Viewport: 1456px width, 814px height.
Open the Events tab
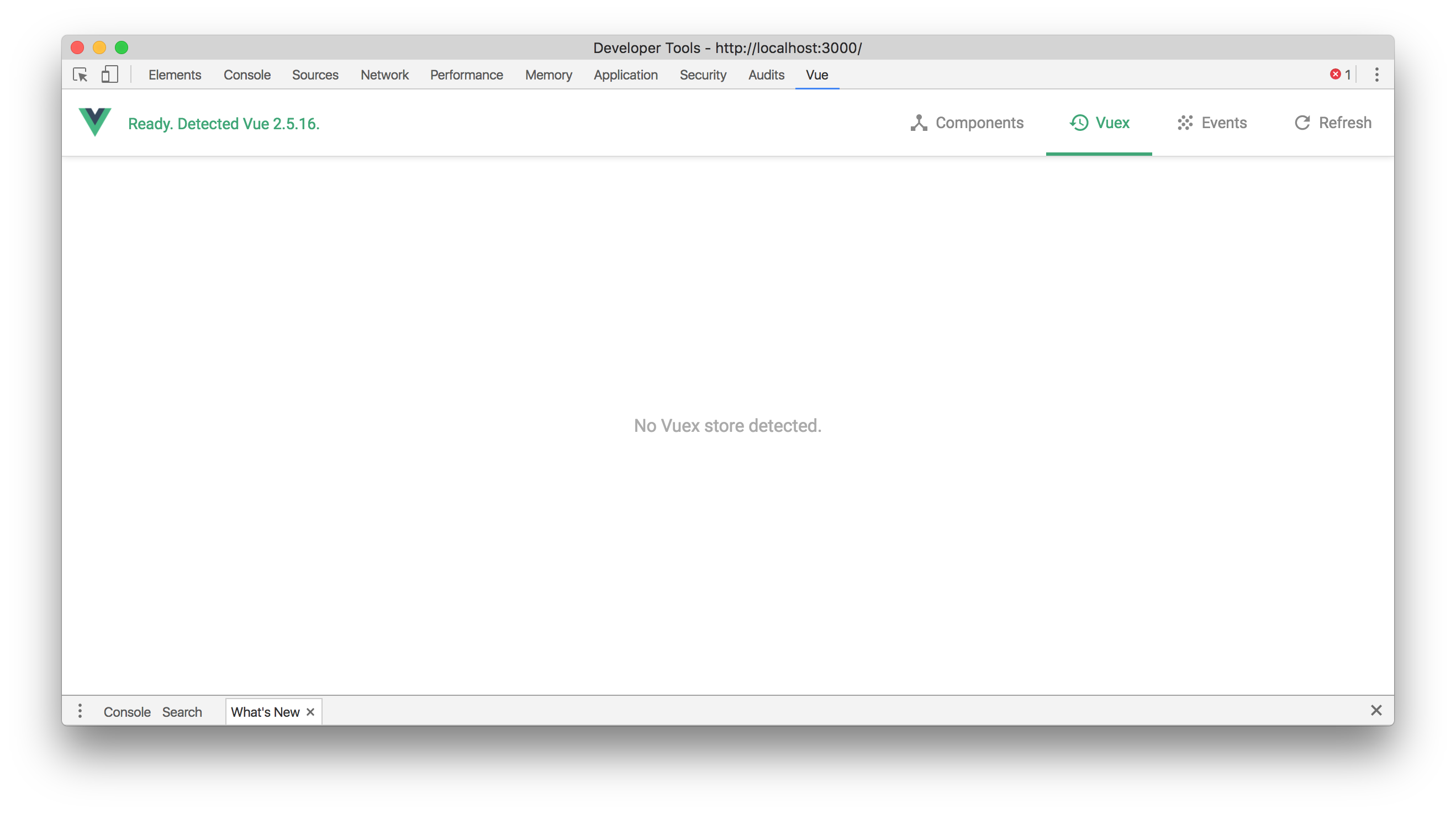point(1212,123)
